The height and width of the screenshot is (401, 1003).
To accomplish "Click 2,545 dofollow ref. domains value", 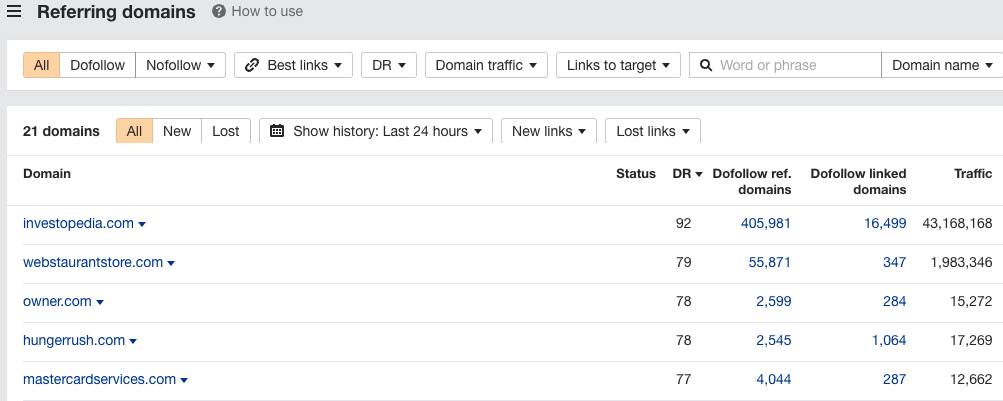I will [x=773, y=340].
